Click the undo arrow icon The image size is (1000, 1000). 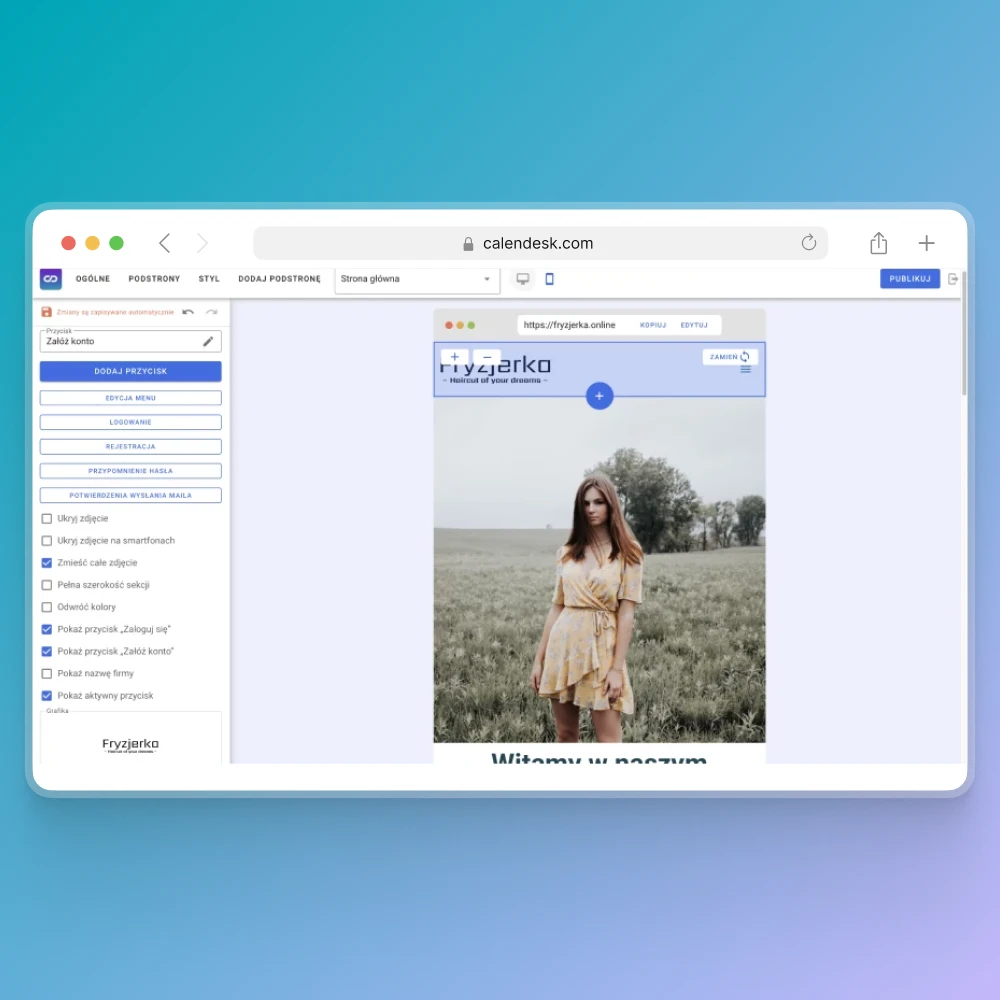188,312
